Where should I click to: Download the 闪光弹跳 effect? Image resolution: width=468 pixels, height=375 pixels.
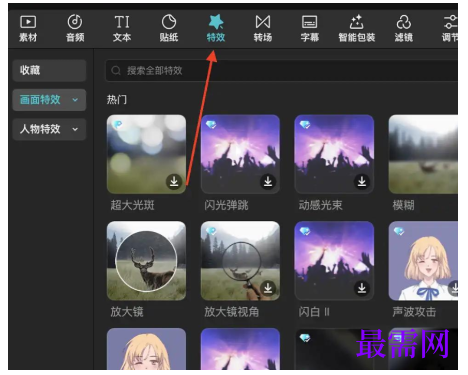click(x=268, y=182)
